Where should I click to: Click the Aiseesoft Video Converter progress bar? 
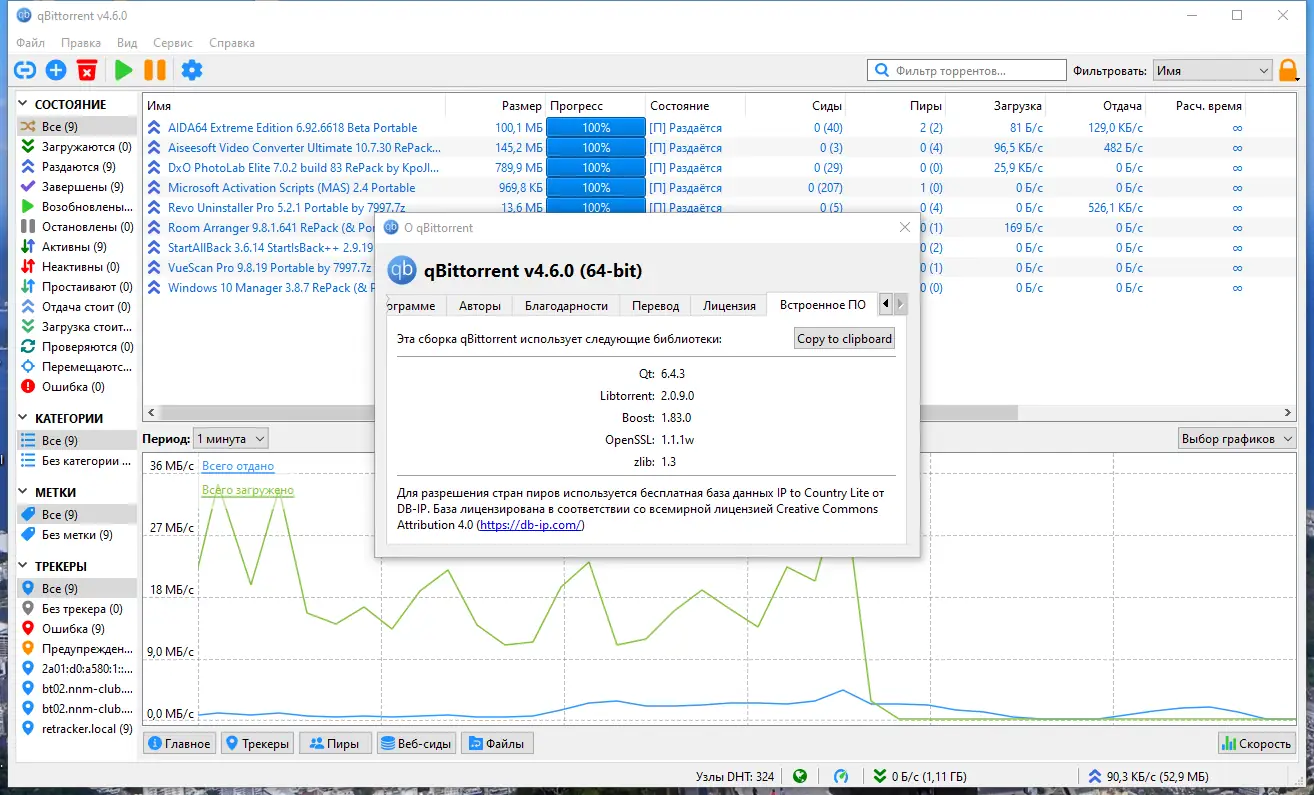click(x=596, y=148)
